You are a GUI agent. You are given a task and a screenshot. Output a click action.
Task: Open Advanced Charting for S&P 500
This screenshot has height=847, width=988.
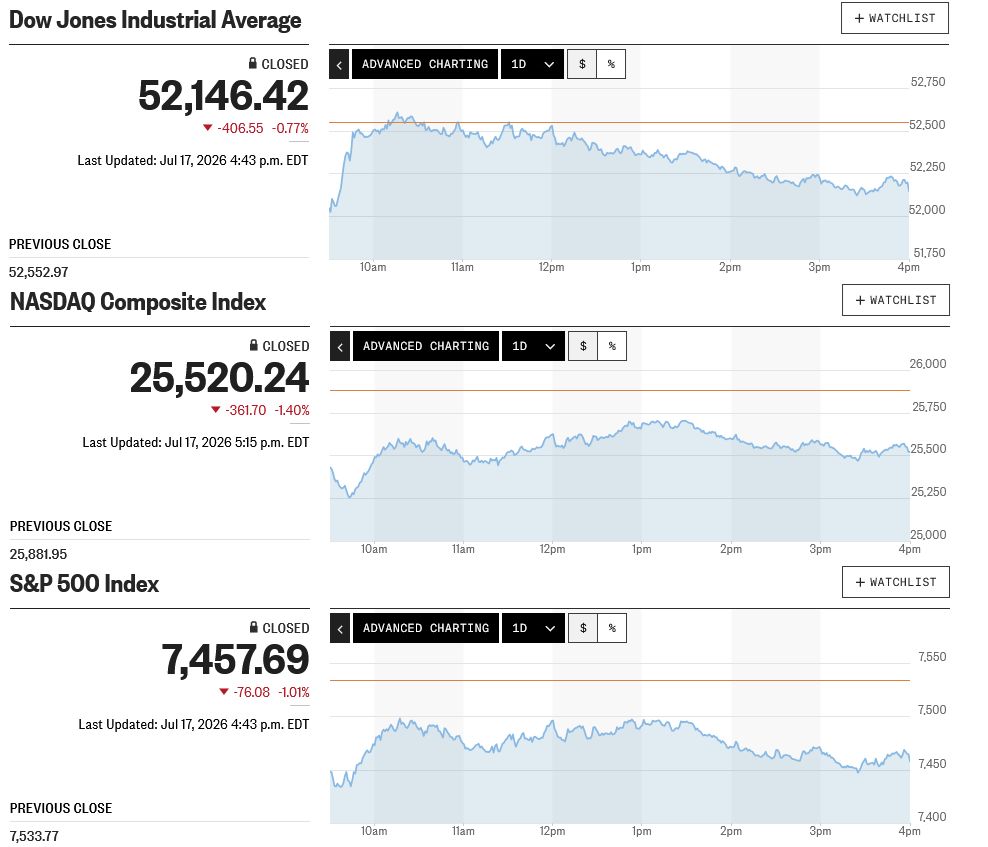[x=427, y=628]
